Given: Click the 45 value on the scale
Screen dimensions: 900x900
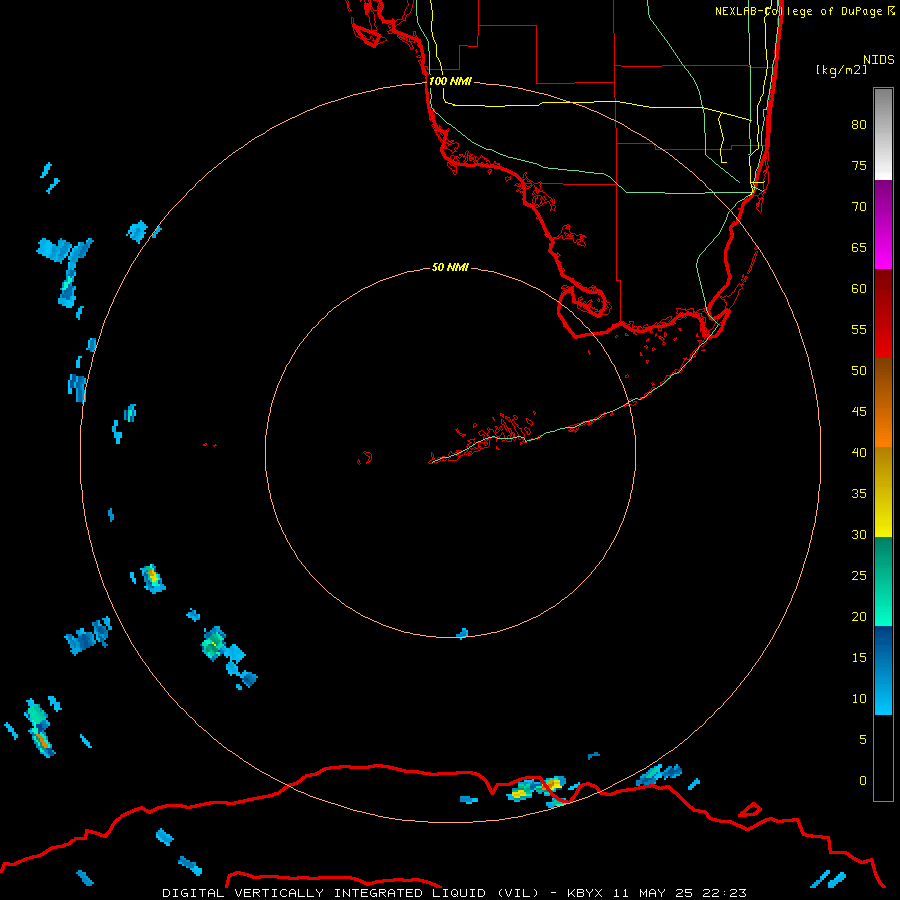Looking at the screenshot, I should click(859, 412).
